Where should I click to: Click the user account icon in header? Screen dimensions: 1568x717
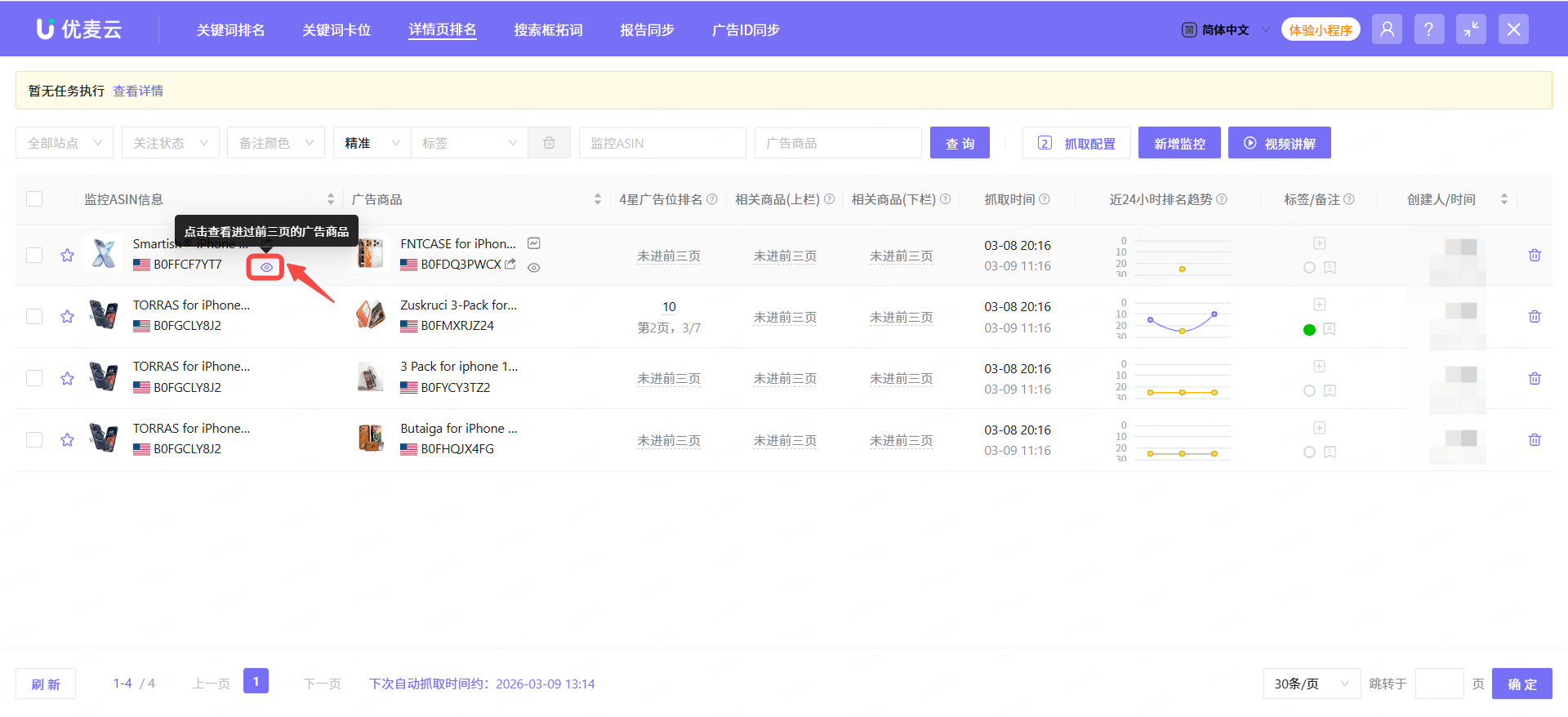pos(1387,30)
